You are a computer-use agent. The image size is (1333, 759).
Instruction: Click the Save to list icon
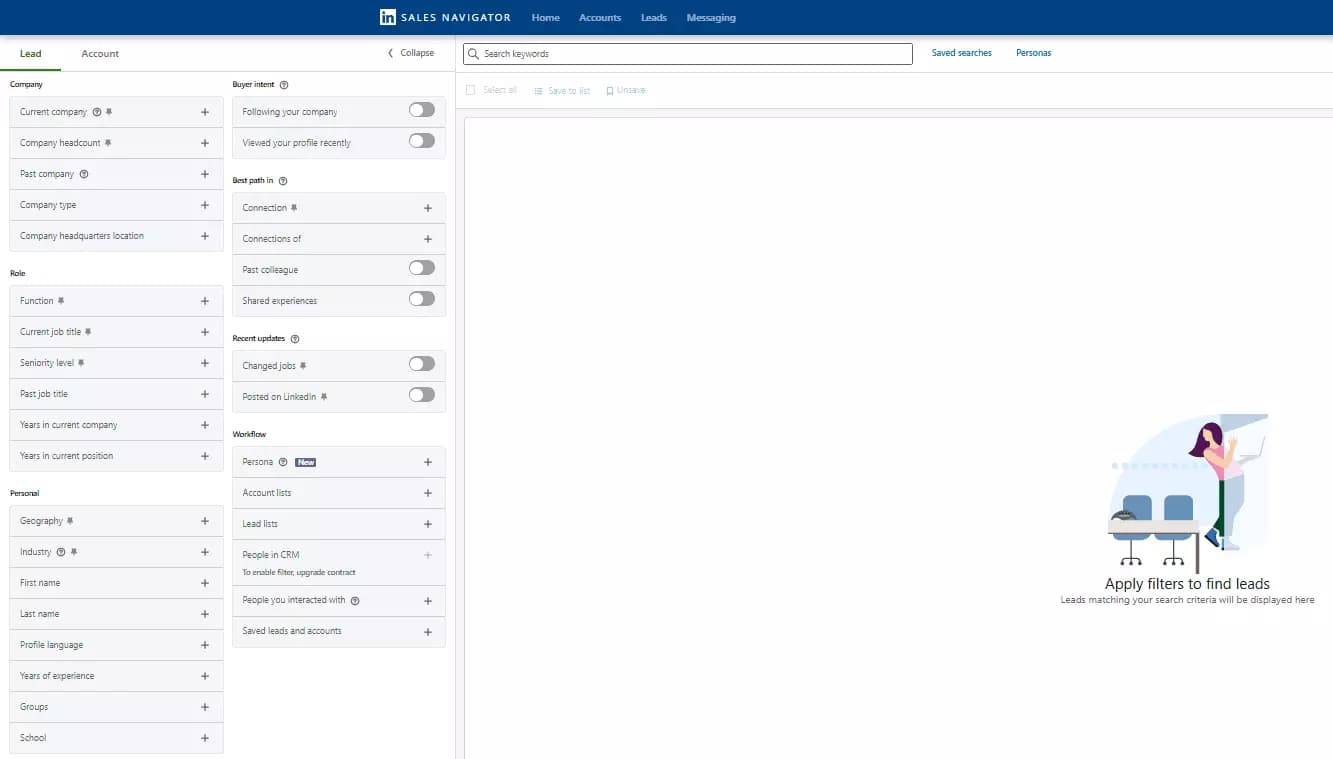point(536,89)
